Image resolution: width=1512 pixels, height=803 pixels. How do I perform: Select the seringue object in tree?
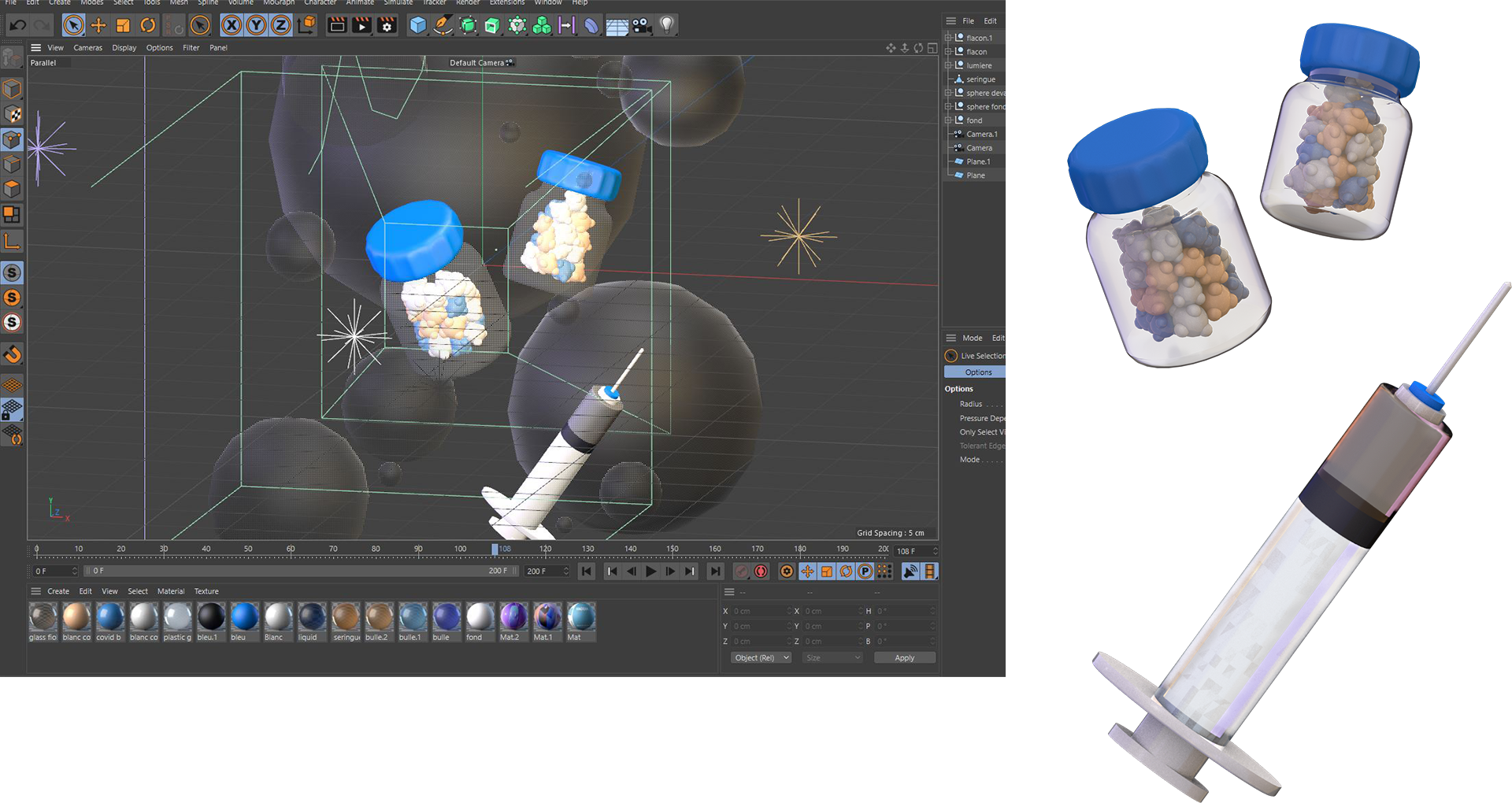tap(980, 80)
